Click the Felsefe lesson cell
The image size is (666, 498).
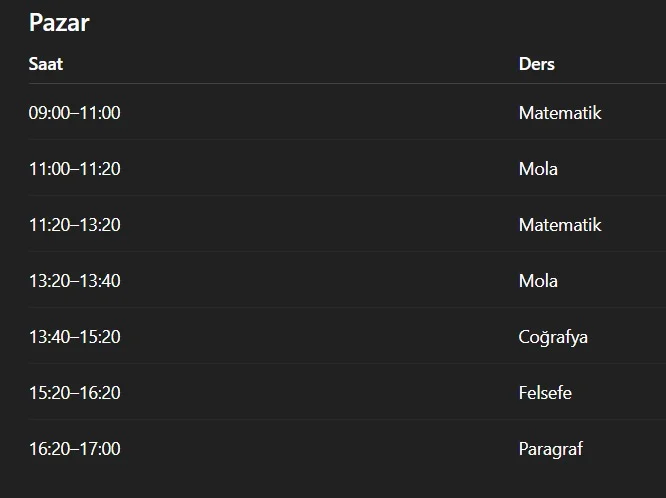(x=545, y=393)
